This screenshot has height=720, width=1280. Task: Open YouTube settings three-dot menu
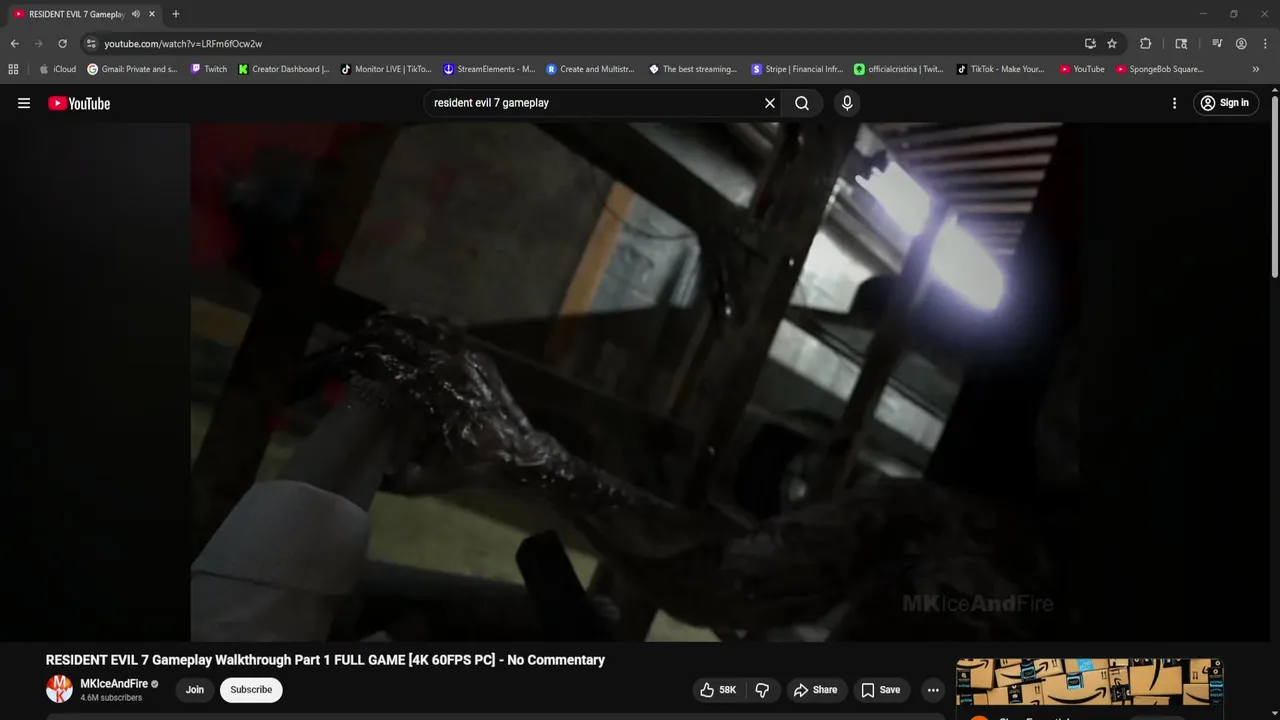click(x=1174, y=103)
